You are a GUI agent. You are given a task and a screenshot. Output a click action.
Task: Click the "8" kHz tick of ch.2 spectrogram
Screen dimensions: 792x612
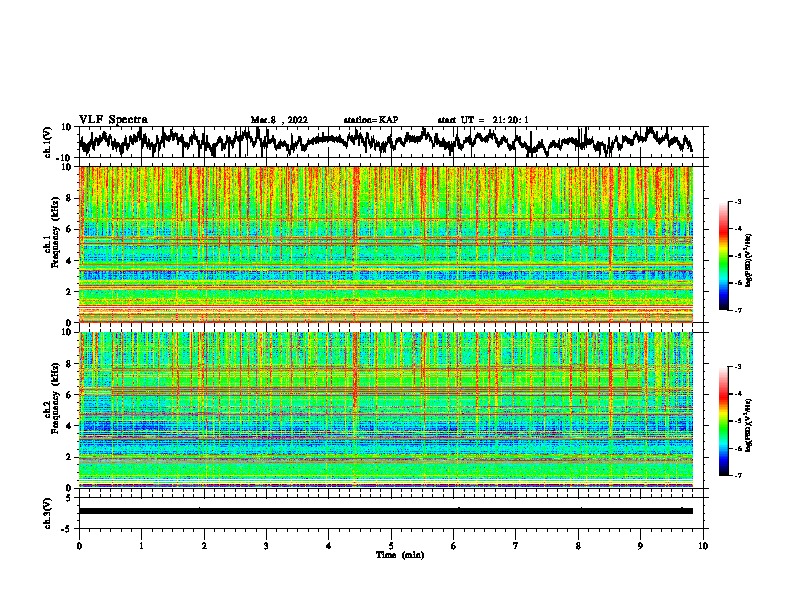click(x=70, y=364)
